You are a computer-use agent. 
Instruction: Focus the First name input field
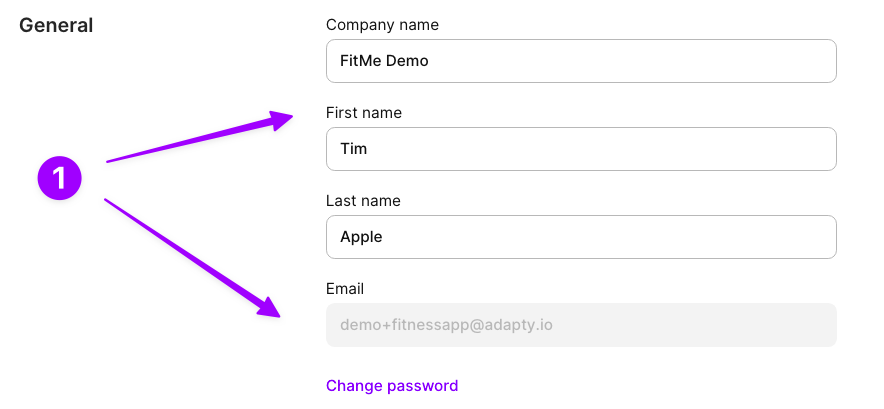coord(581,149)
